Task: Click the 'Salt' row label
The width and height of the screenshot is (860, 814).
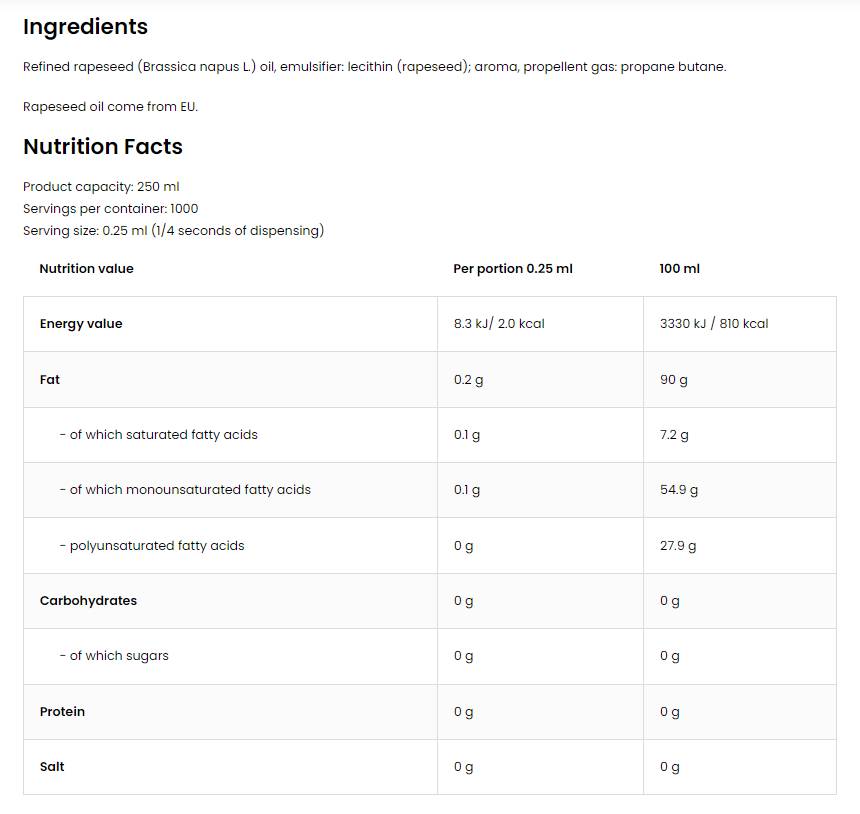Action: point(52,767)
